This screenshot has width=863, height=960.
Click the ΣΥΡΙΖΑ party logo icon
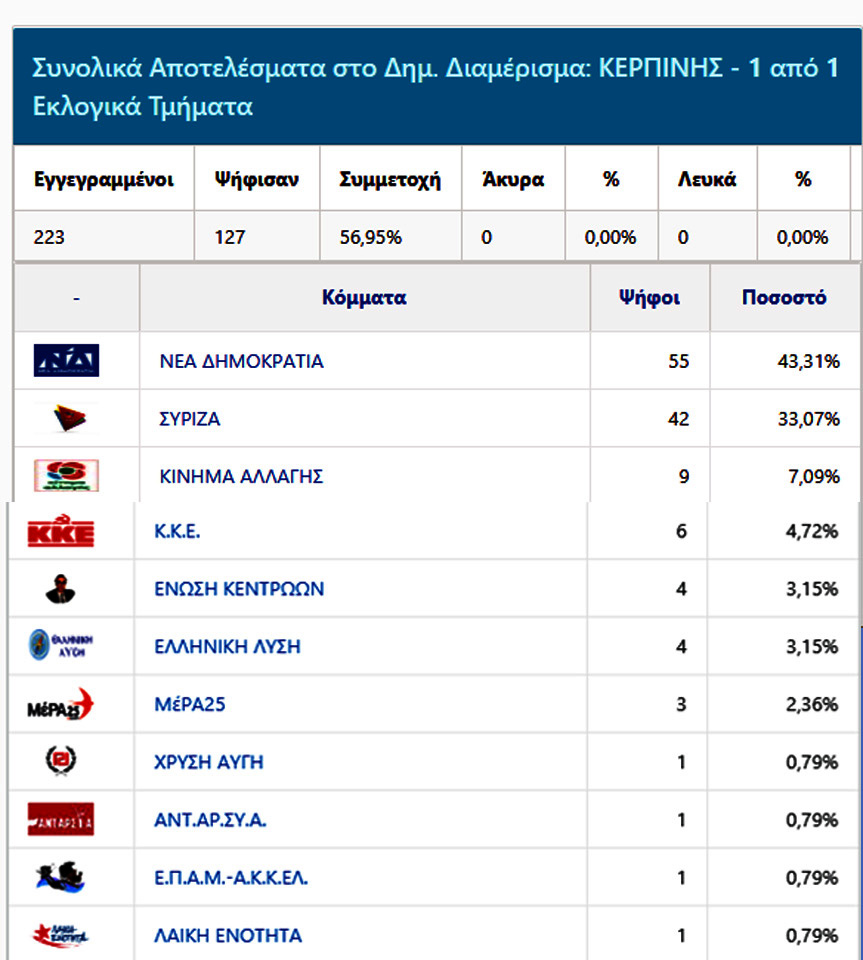(x=69, y=418)
